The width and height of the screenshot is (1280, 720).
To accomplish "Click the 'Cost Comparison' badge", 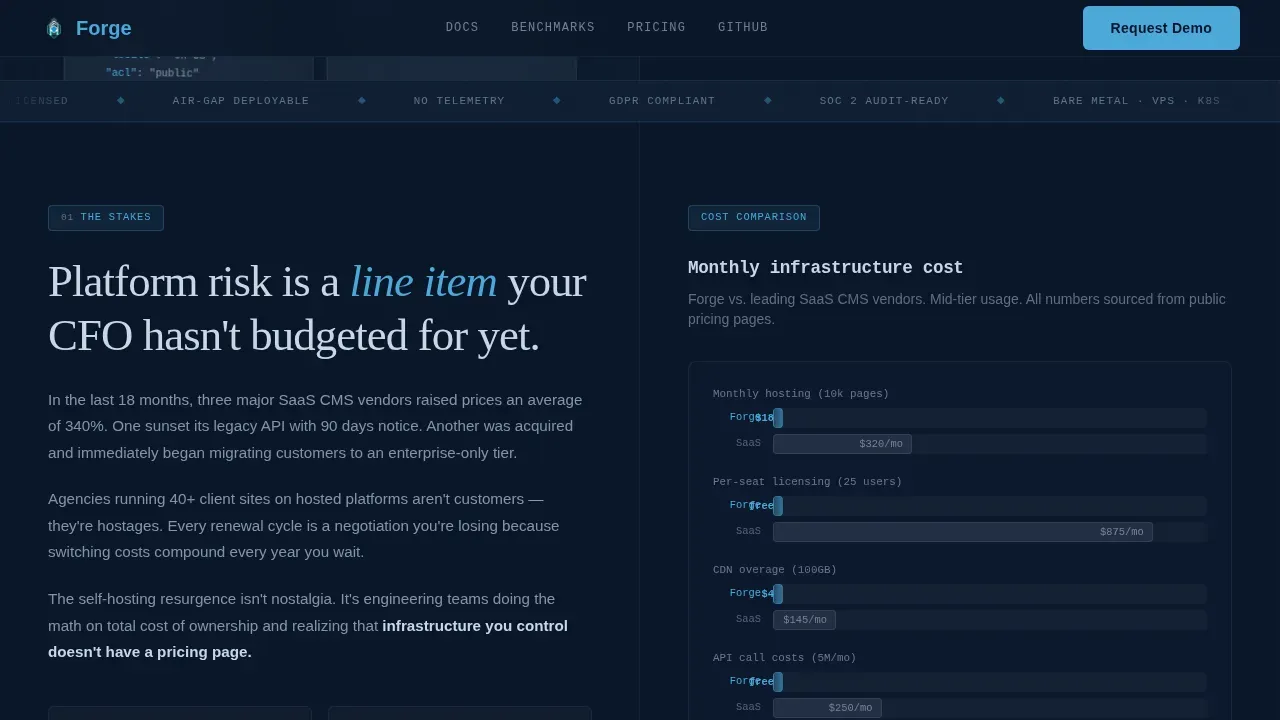I will 754,218.
